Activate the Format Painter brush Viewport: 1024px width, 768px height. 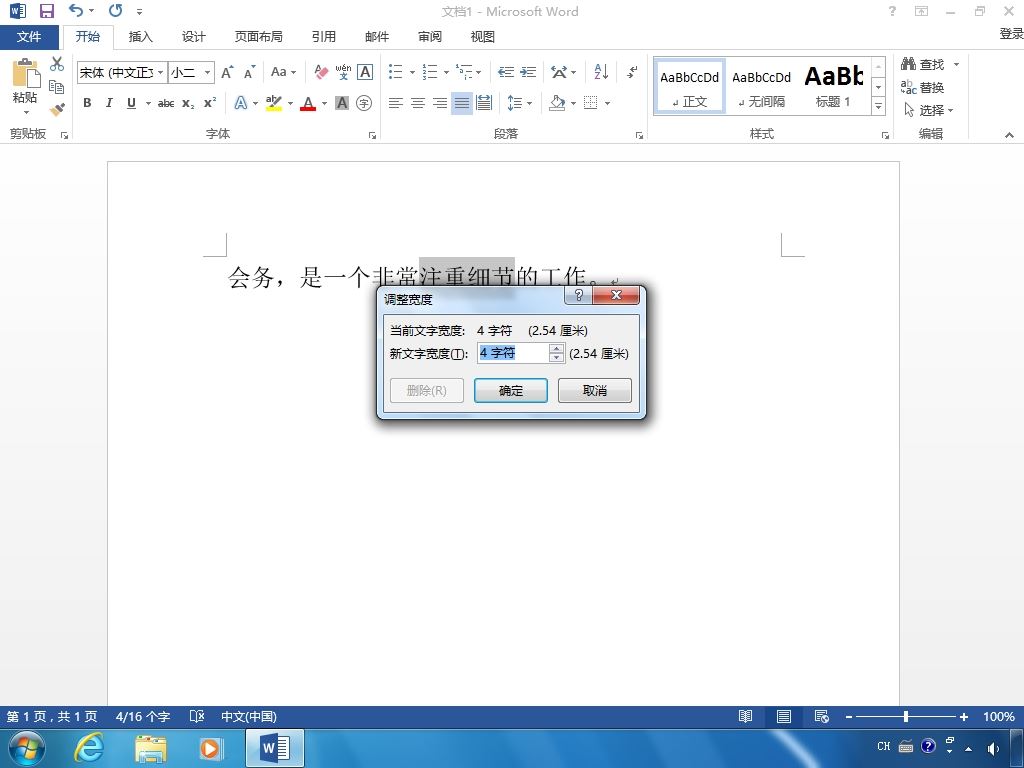pos(57,109)
